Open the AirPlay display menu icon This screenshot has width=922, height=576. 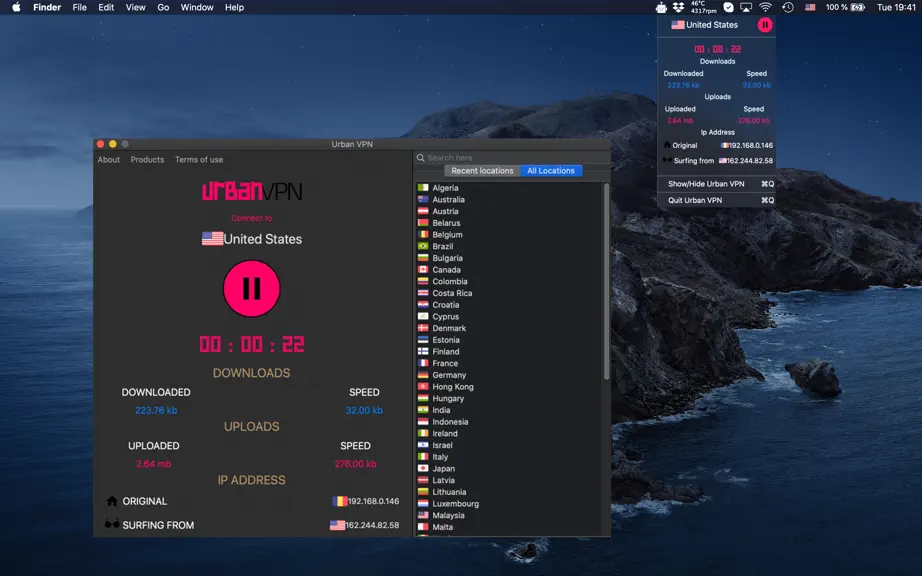click(746, 8)
